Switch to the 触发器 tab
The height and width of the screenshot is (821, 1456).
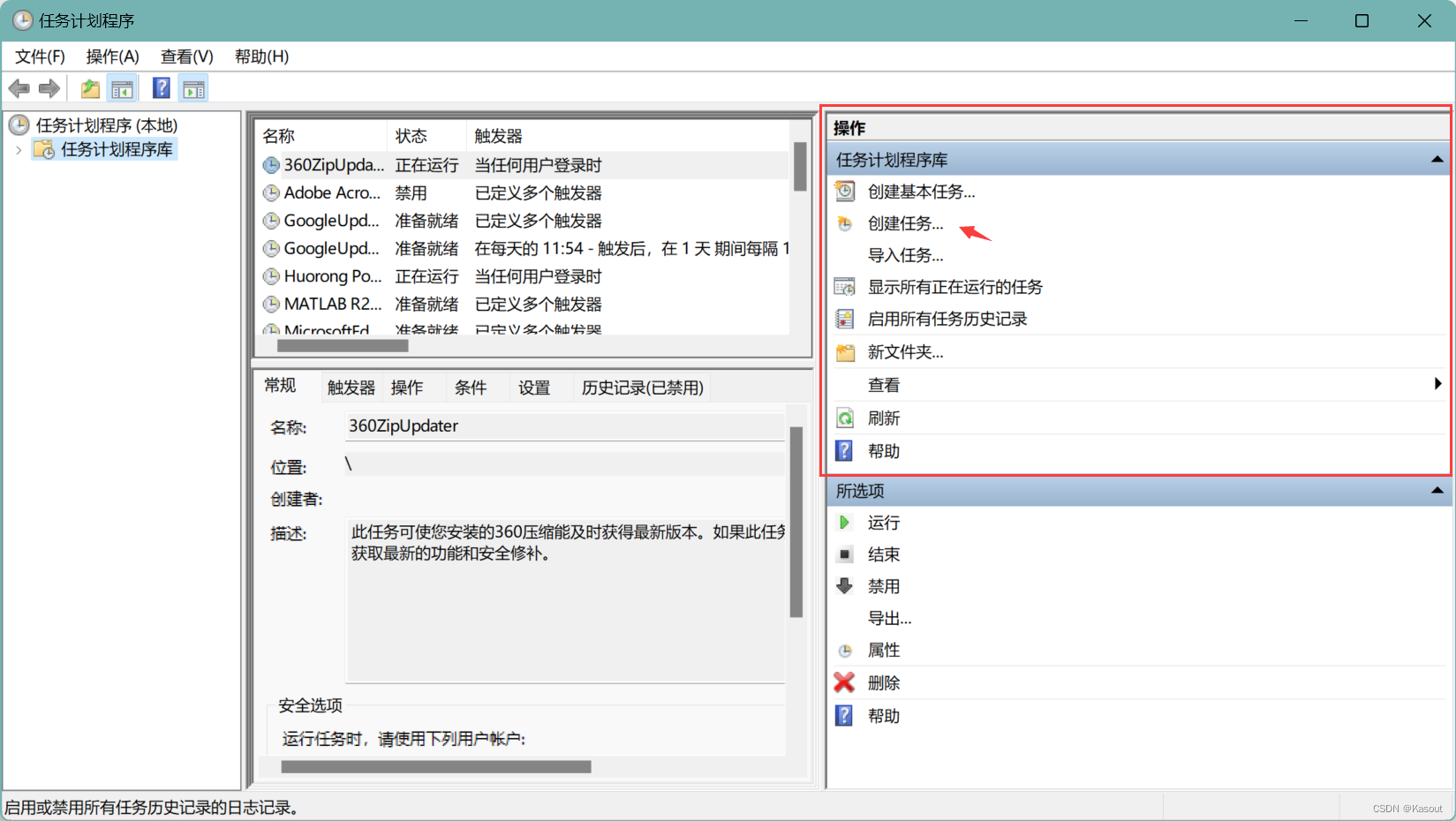[x=351, y=388]
